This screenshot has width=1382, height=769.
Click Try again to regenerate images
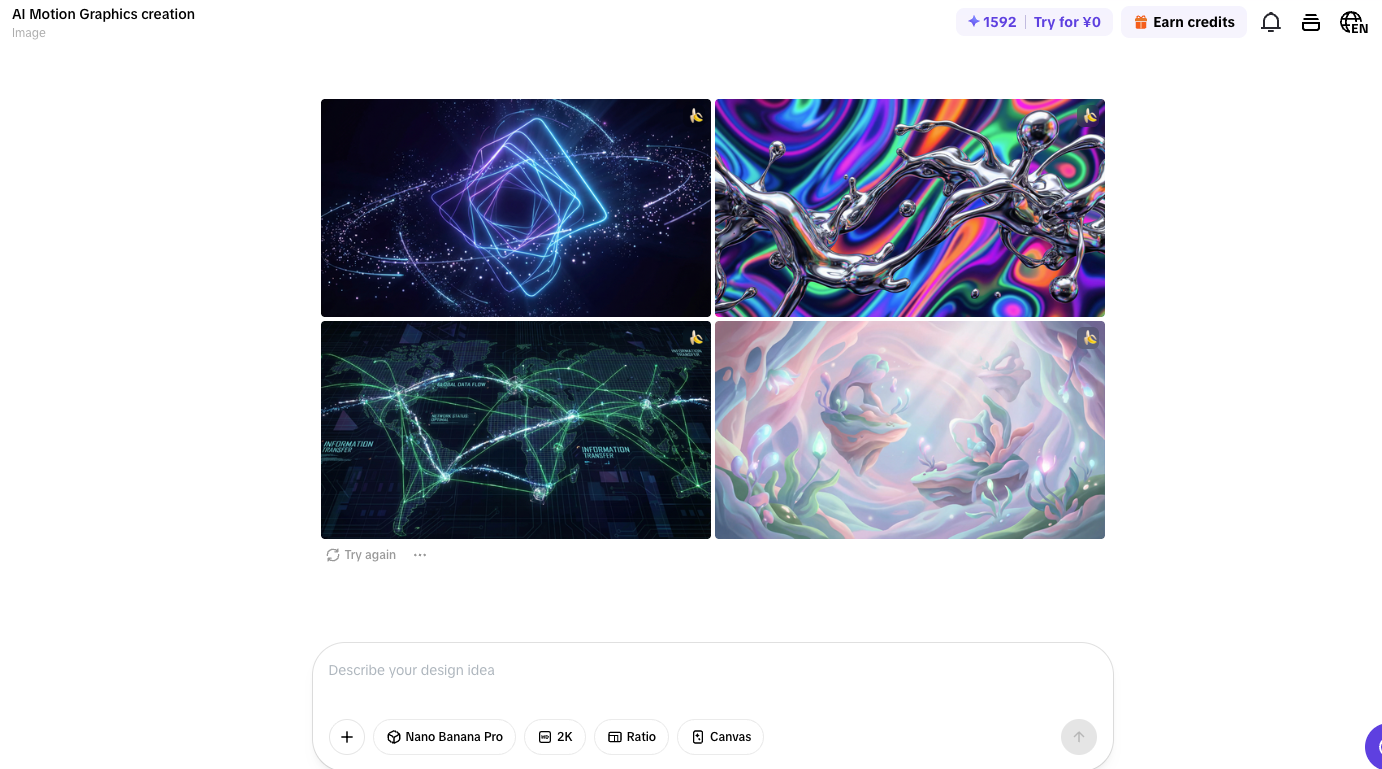point(361,555)
